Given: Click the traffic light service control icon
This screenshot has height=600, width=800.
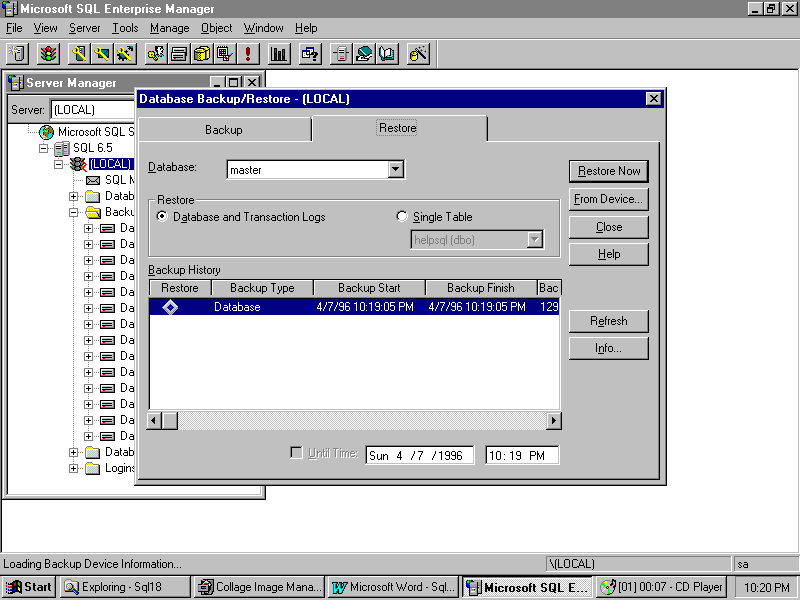Looking at the screenshot, I should pos(48,54).
